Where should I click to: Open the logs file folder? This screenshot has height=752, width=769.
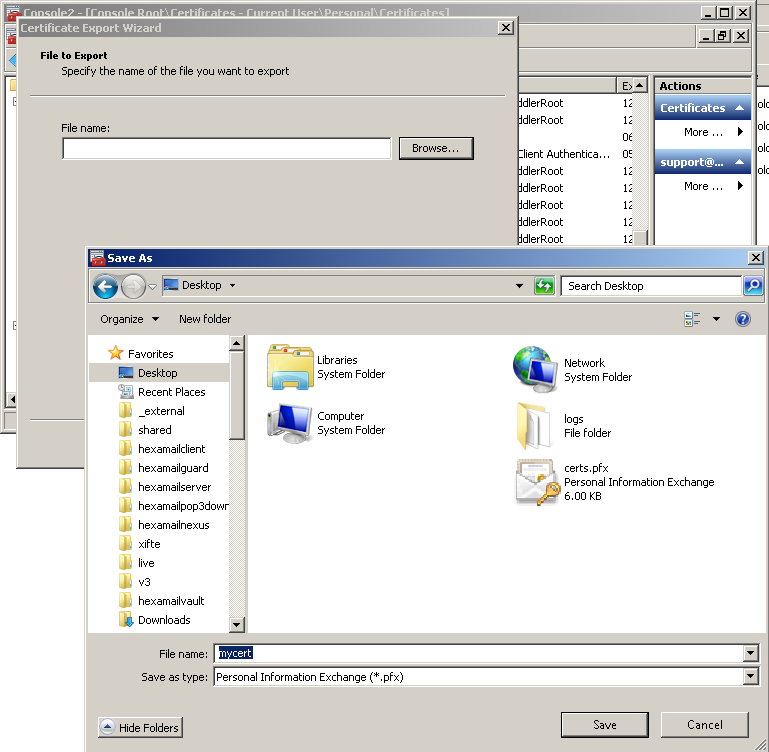(535, 426)
